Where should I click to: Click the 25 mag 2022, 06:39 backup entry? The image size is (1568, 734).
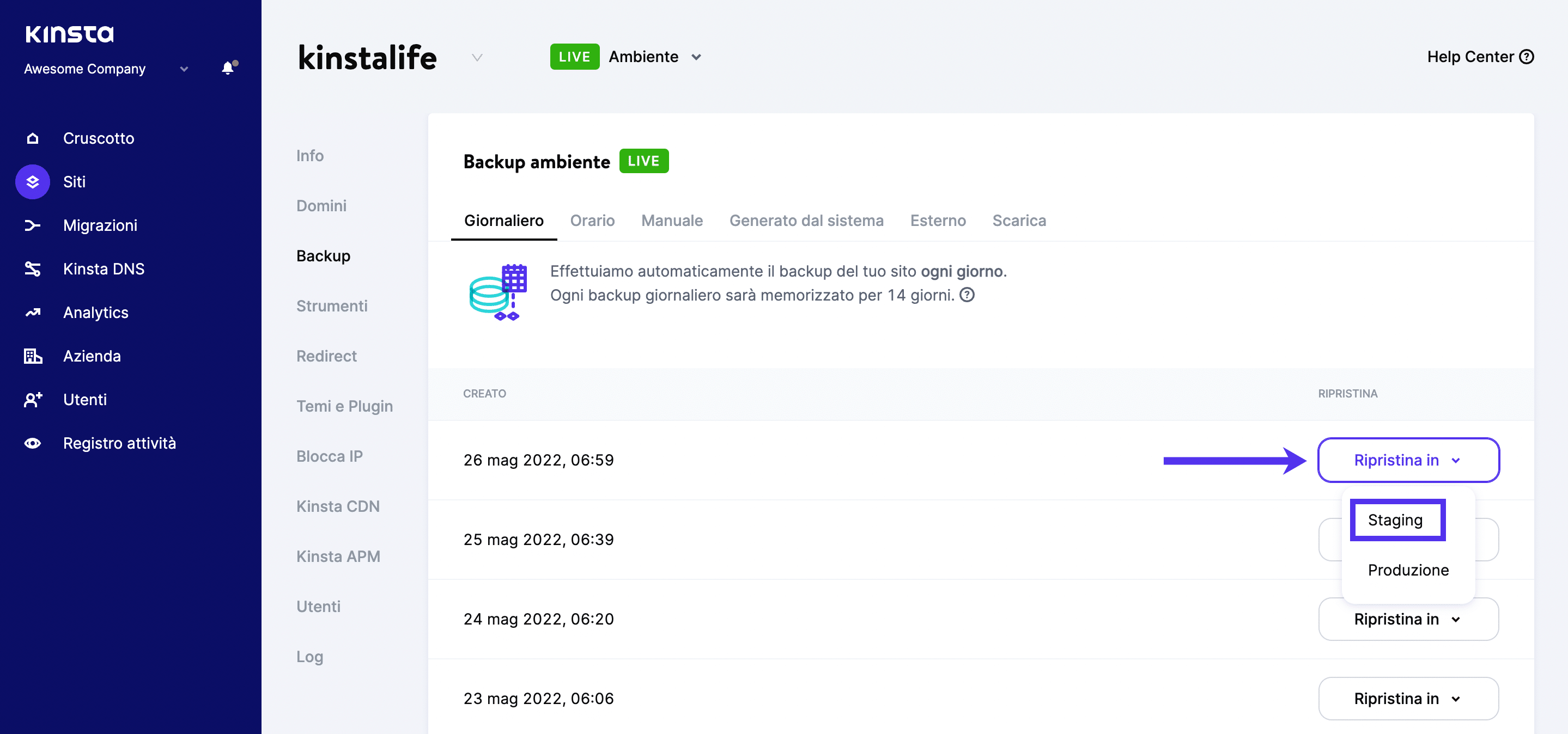539,540
